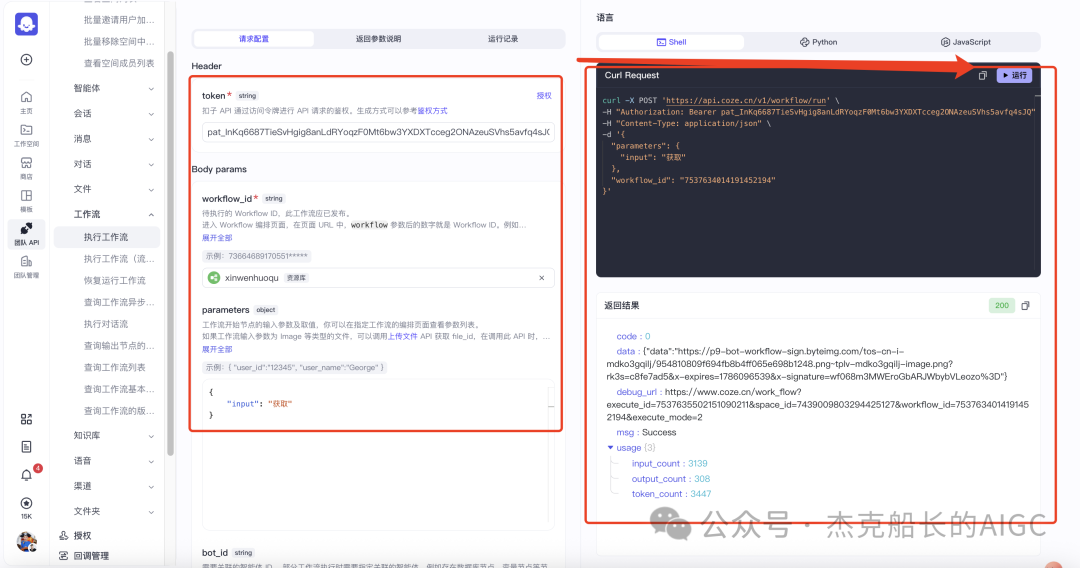Expand the 文件夹 section
The image size is (1080, 568).
click(x=114, y=512)
